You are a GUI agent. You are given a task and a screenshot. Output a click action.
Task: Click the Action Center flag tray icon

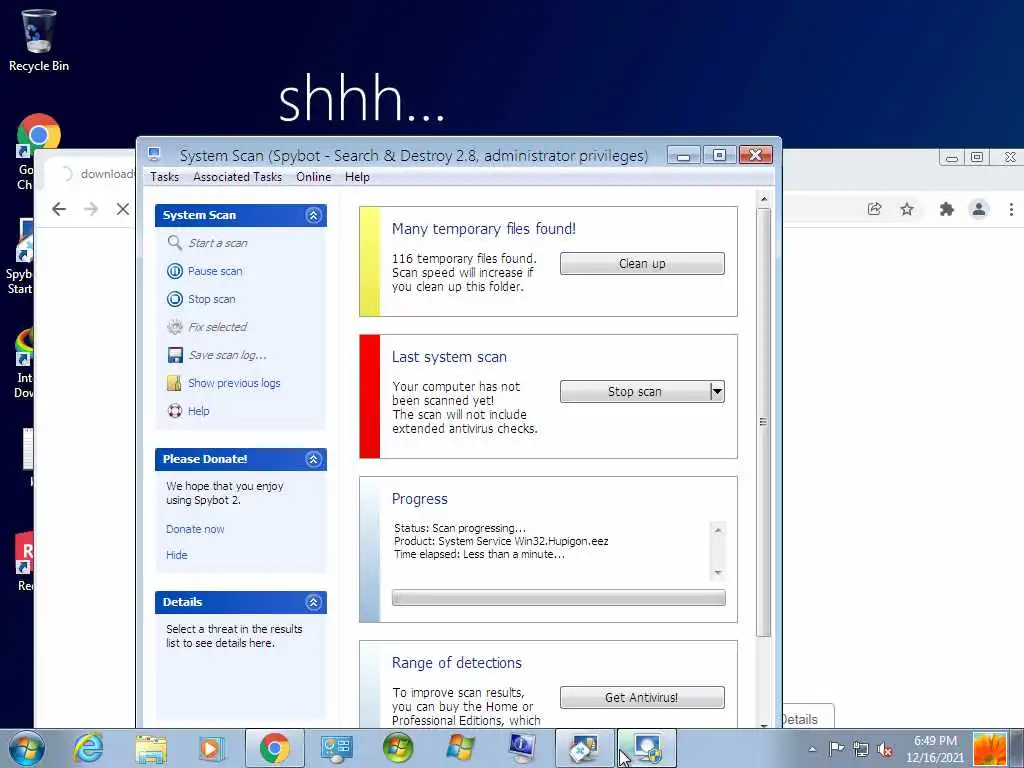point(837,748)
